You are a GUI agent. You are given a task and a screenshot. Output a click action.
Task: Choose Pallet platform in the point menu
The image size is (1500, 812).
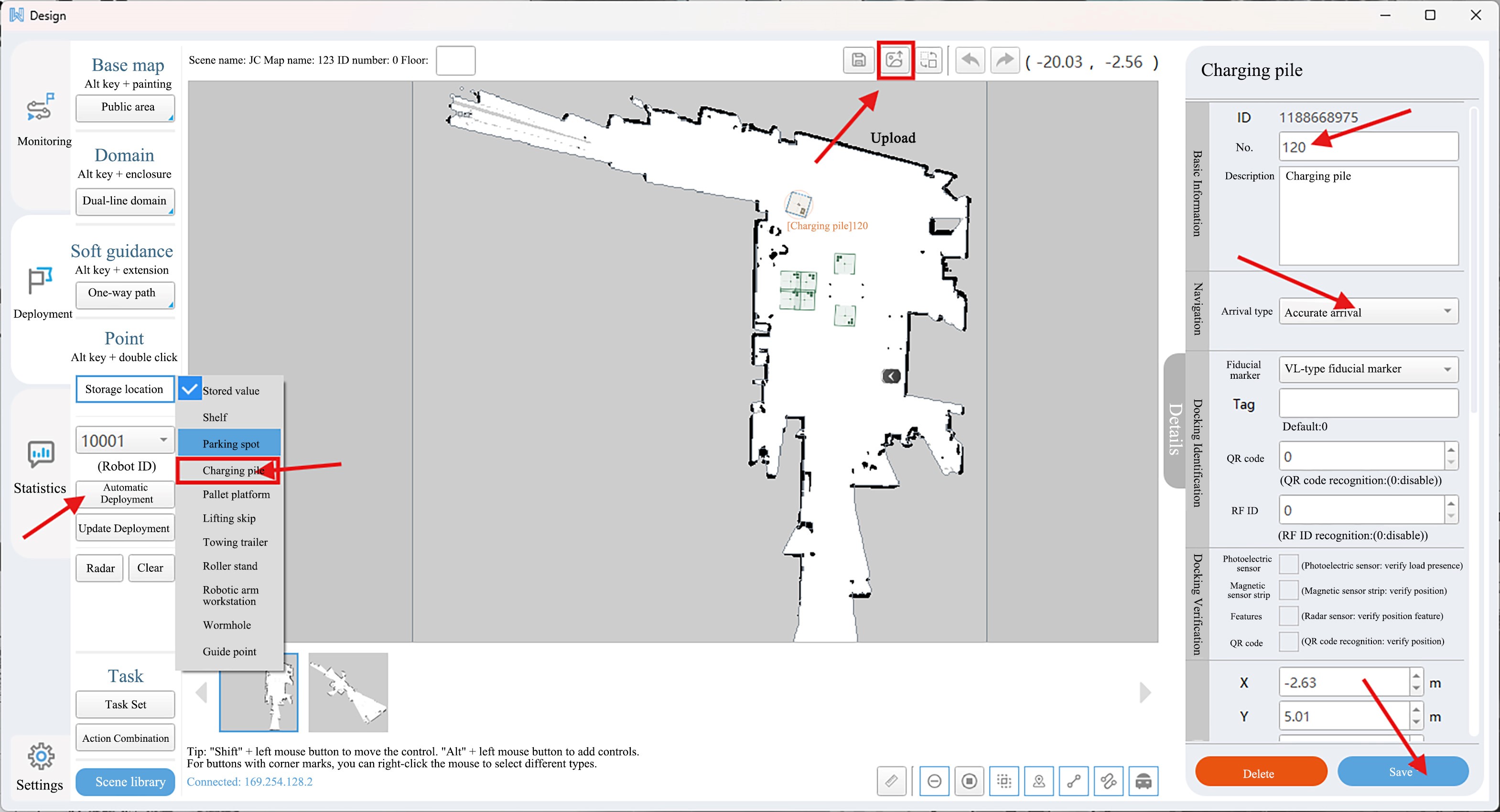pyautogui.click(x=236, y=494)
